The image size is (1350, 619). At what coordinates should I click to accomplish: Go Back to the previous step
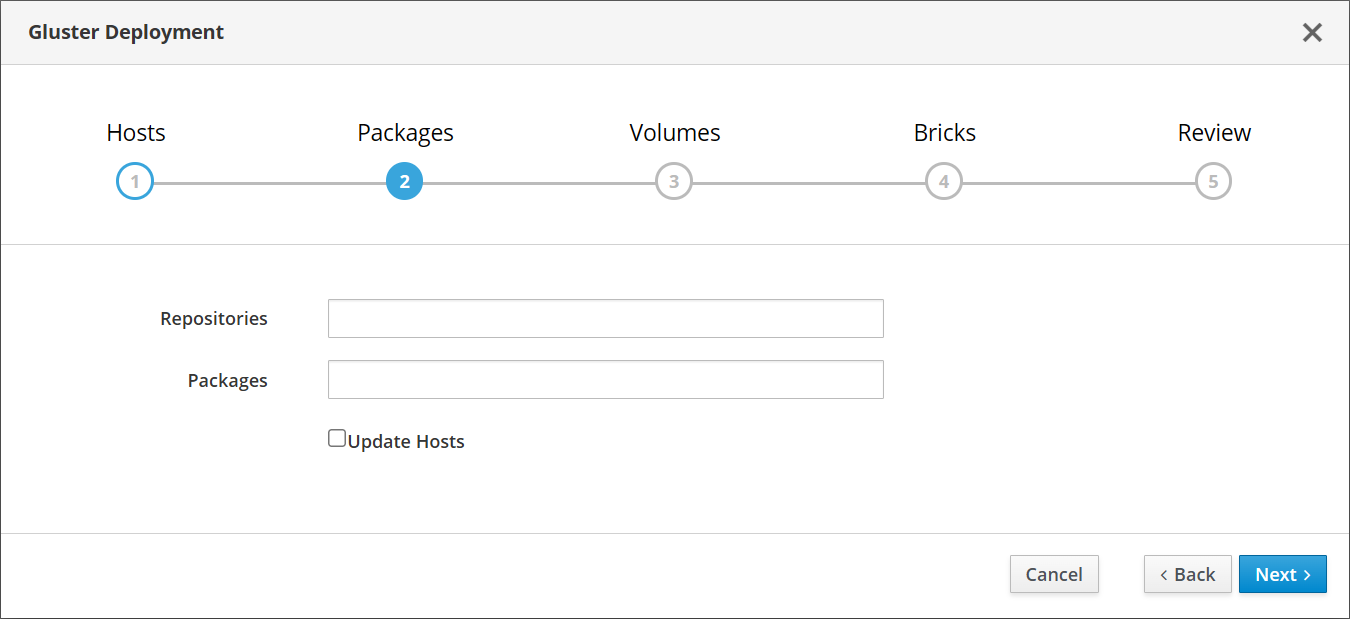click(1187, 574)
